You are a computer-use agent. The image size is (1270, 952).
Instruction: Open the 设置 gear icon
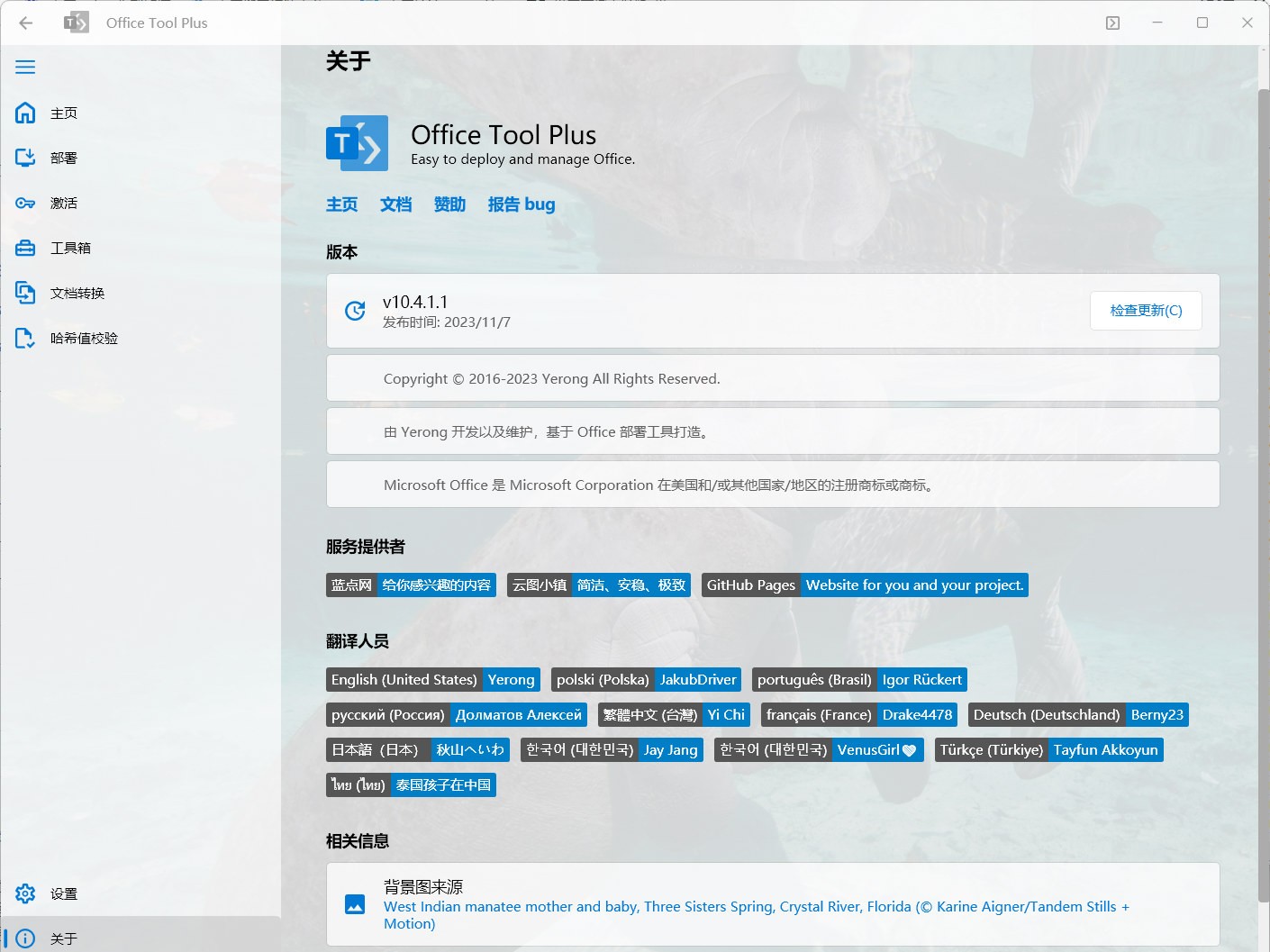tap(25, 893)
